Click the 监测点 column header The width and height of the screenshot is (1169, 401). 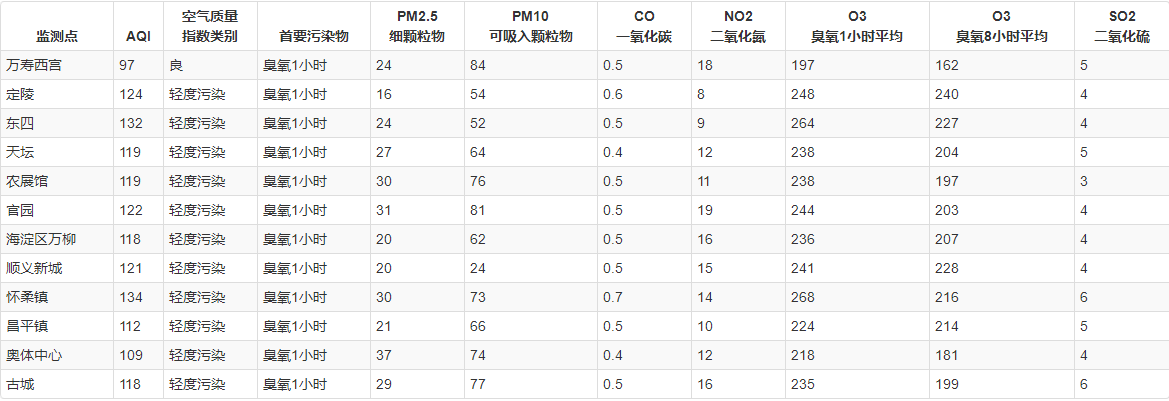tap(57, 36)
